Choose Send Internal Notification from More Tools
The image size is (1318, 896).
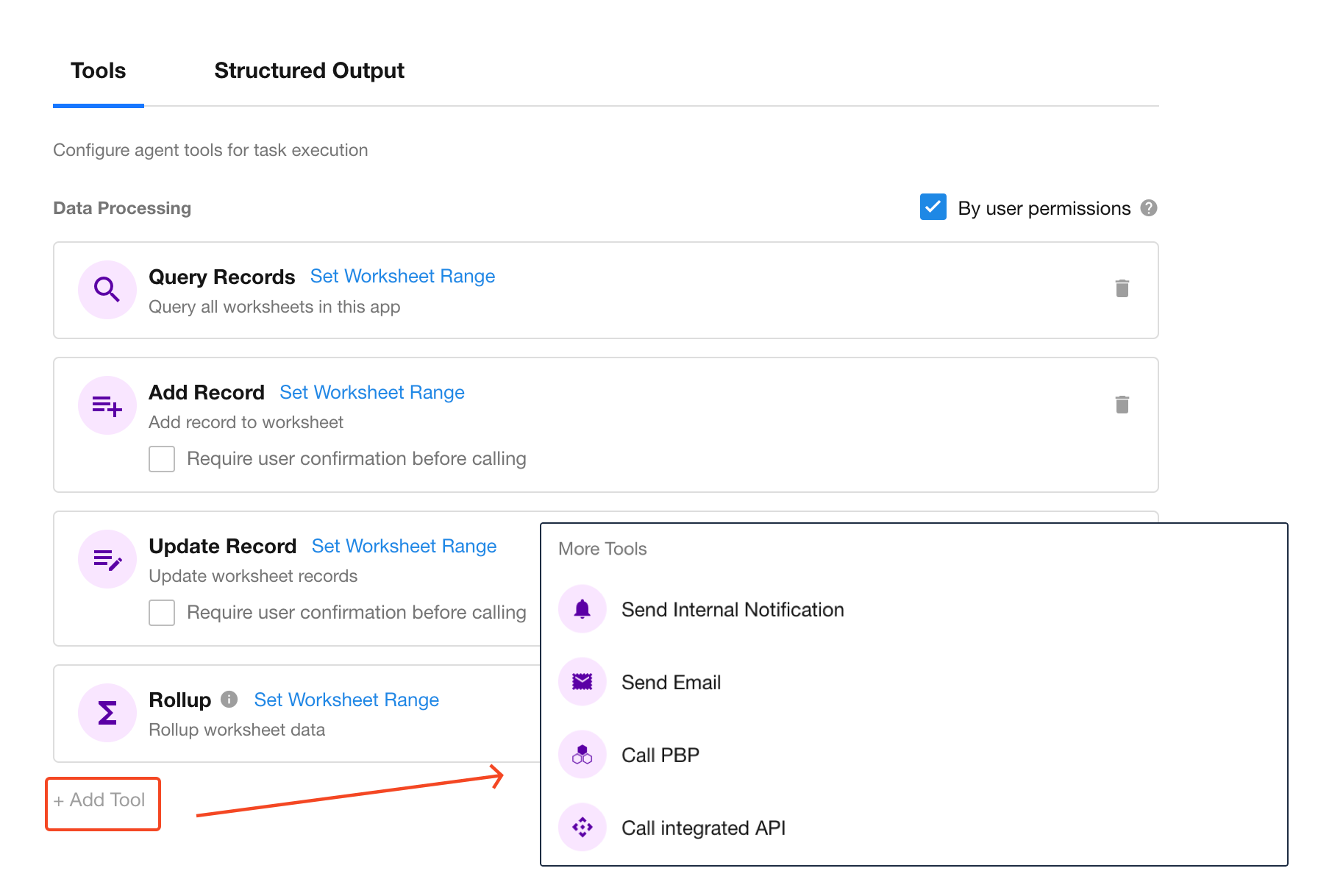[732, 610]
